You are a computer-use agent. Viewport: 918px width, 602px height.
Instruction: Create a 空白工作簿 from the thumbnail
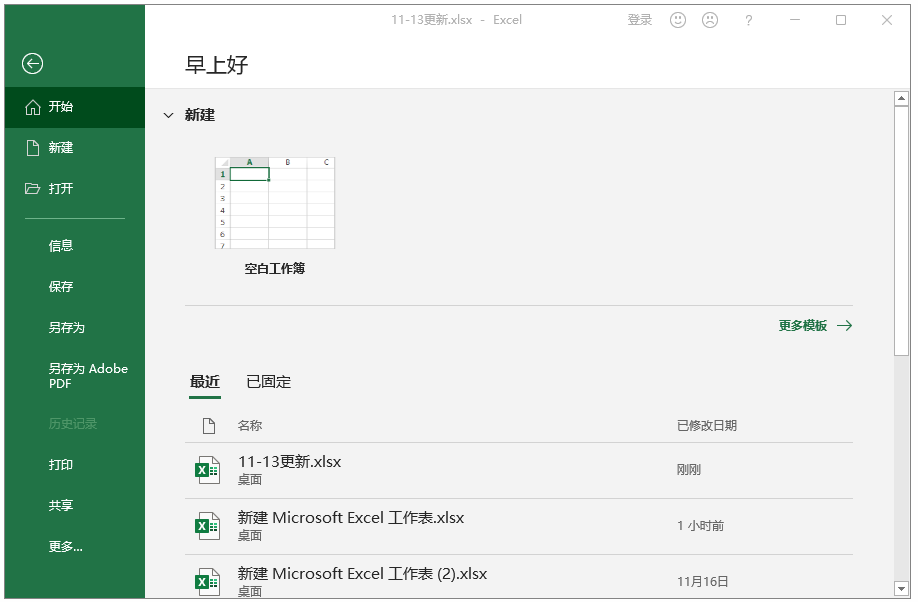click(x=275, y=203)
